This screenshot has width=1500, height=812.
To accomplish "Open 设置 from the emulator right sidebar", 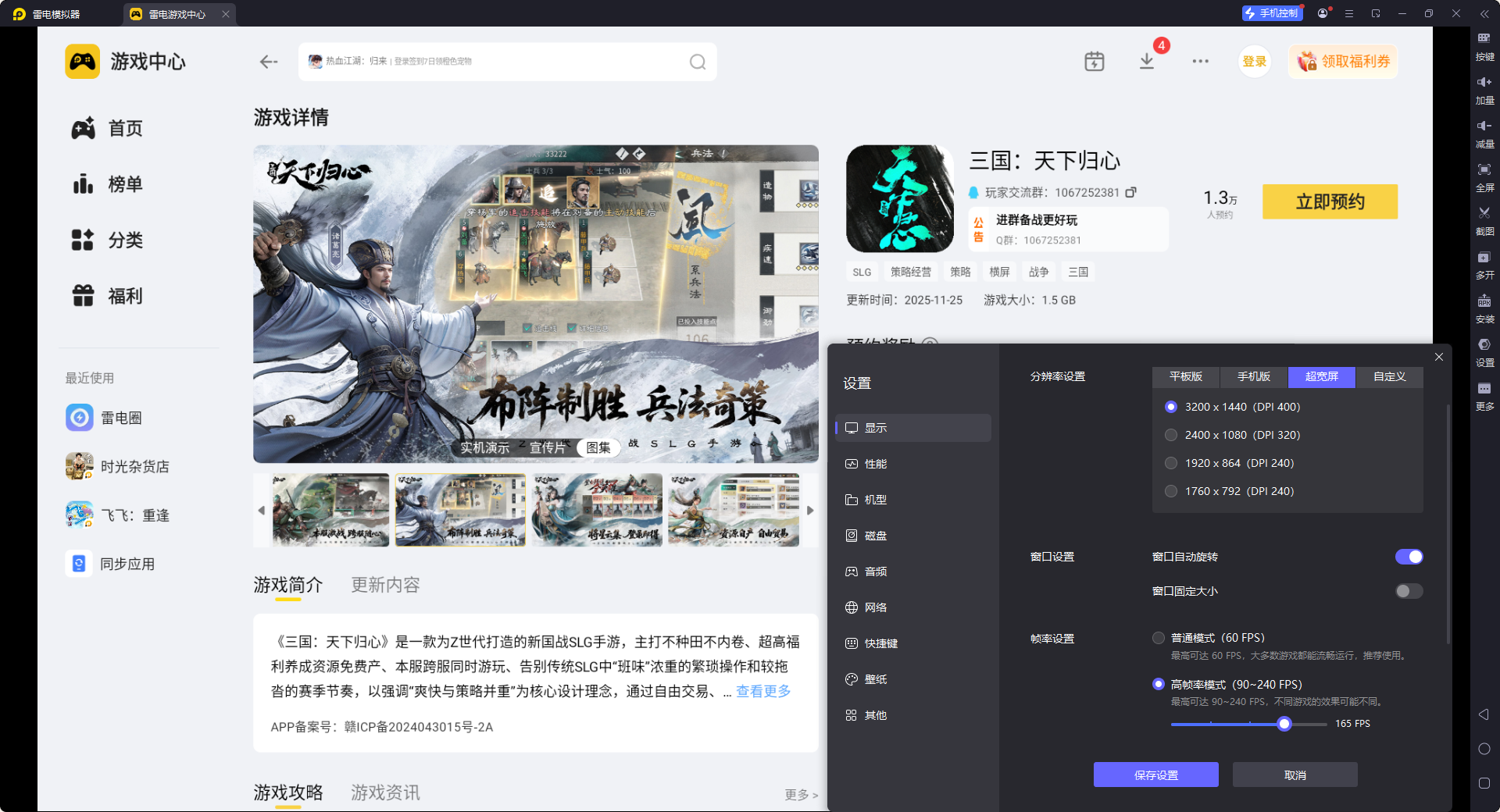I will pos(1484,351).
